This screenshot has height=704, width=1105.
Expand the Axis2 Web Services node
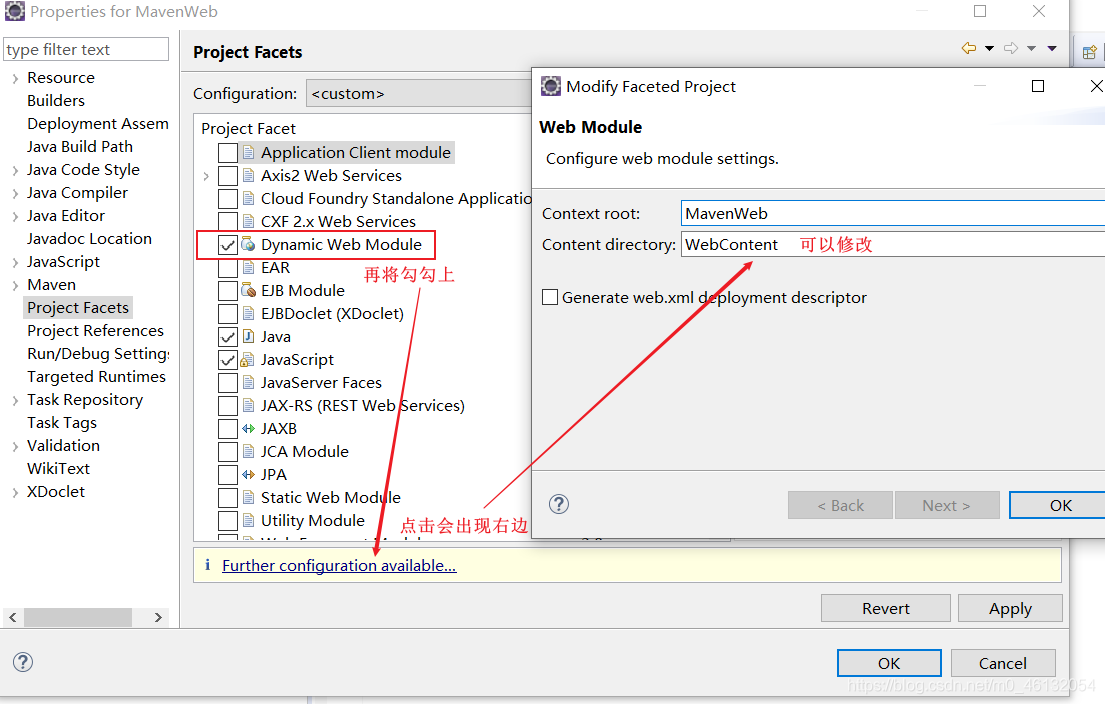[206, 175]
